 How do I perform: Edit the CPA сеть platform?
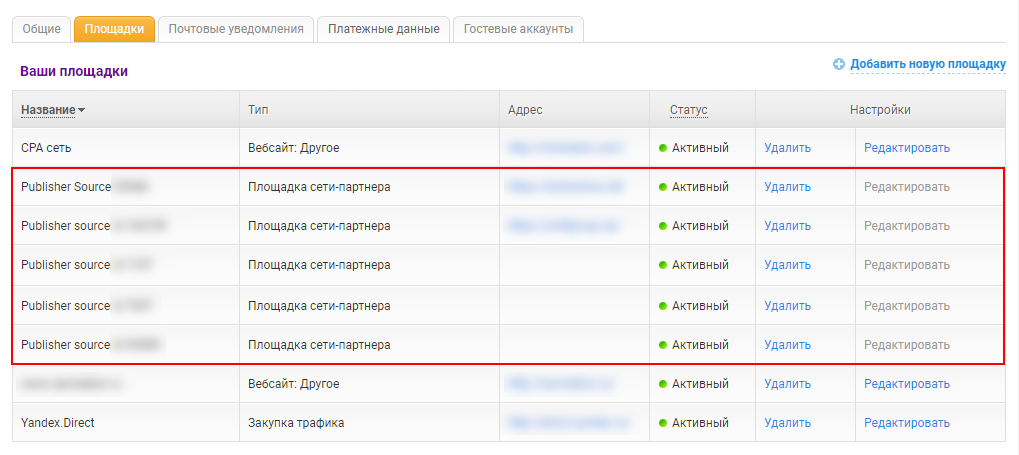(x=906, y=148)
